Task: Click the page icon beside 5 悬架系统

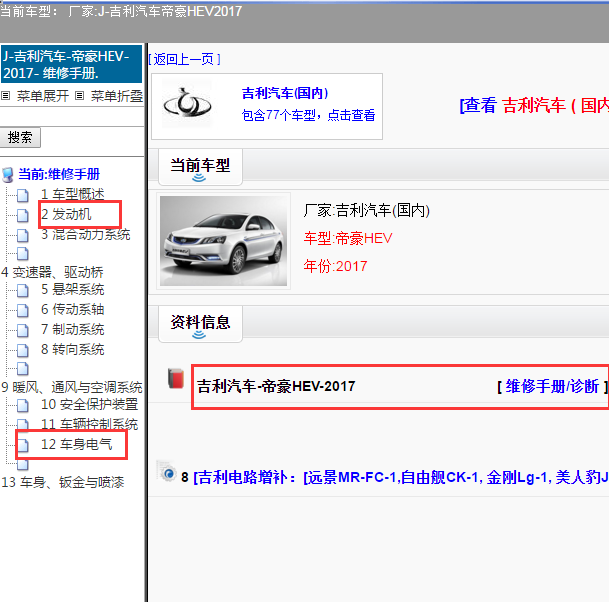Action: (23, 290)
